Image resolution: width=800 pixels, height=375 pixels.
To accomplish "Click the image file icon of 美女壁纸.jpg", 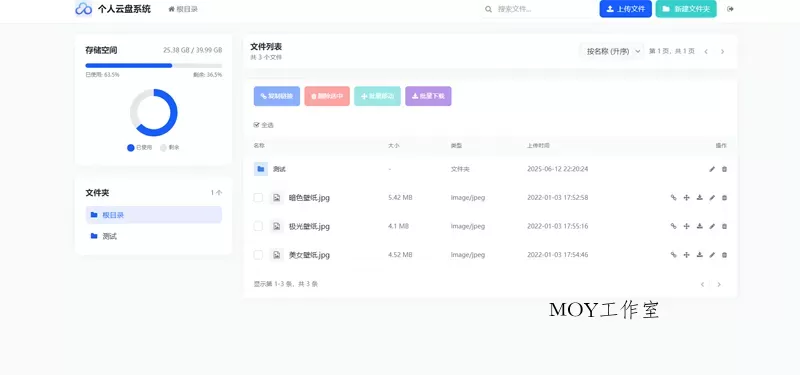I will 277,255.
